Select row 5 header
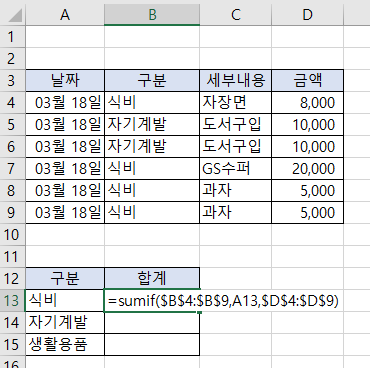 tap(12, 125)
